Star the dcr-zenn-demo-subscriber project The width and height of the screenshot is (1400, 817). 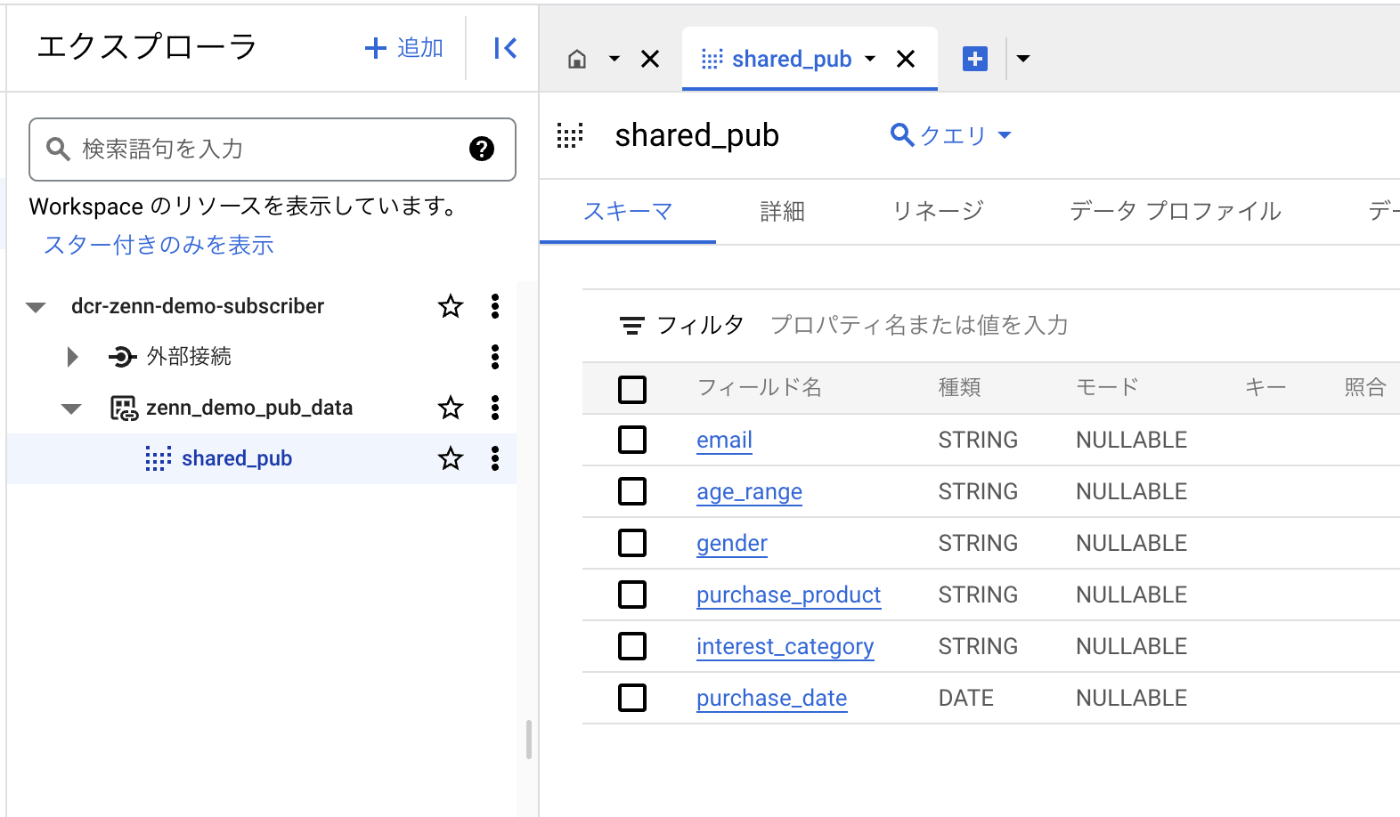pos(451,307)
